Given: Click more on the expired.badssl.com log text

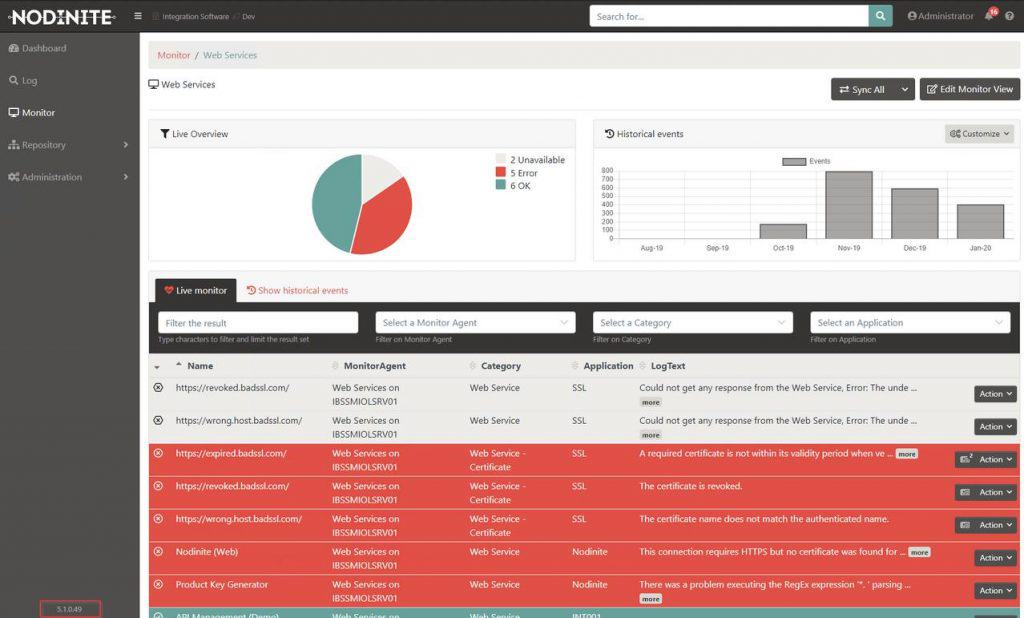Looking at the screenshot, I should (x=906, y=454).
